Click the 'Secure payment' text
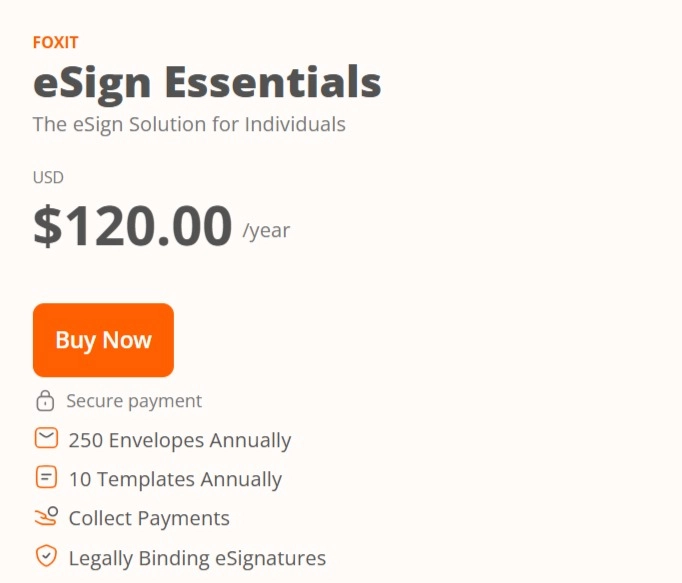Screen dimensions: 682x583 (134, 401)
